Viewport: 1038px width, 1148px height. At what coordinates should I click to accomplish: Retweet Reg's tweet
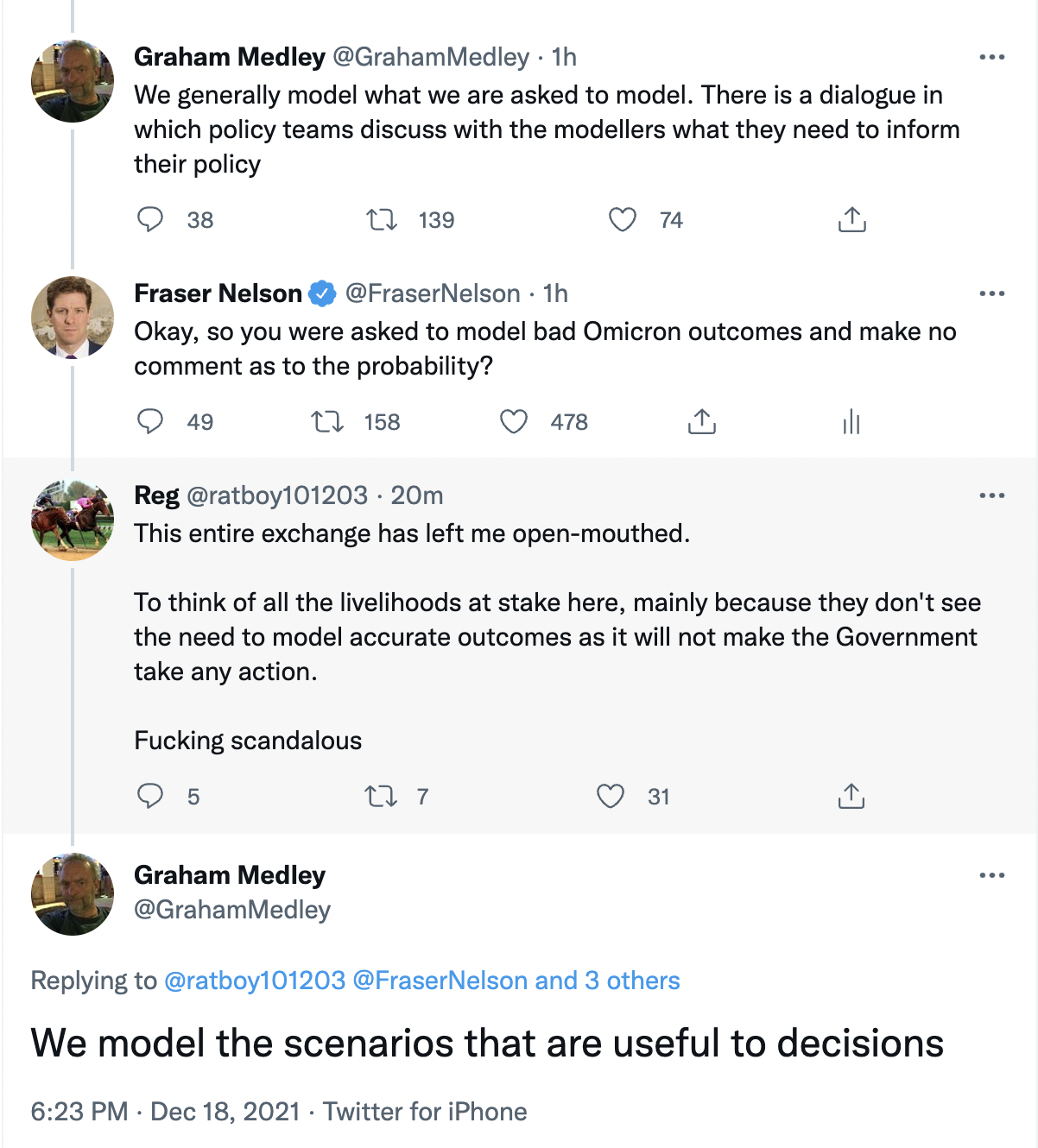click(381, 796)
